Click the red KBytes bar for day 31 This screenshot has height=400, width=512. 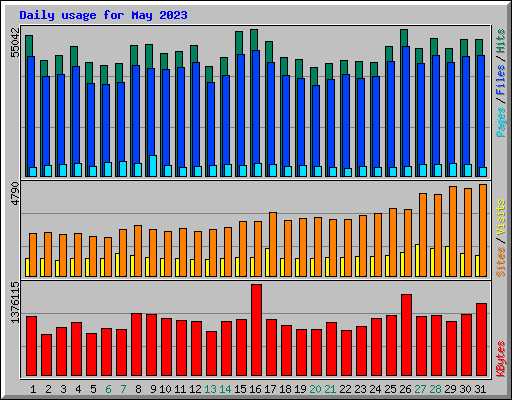(481, 340)
